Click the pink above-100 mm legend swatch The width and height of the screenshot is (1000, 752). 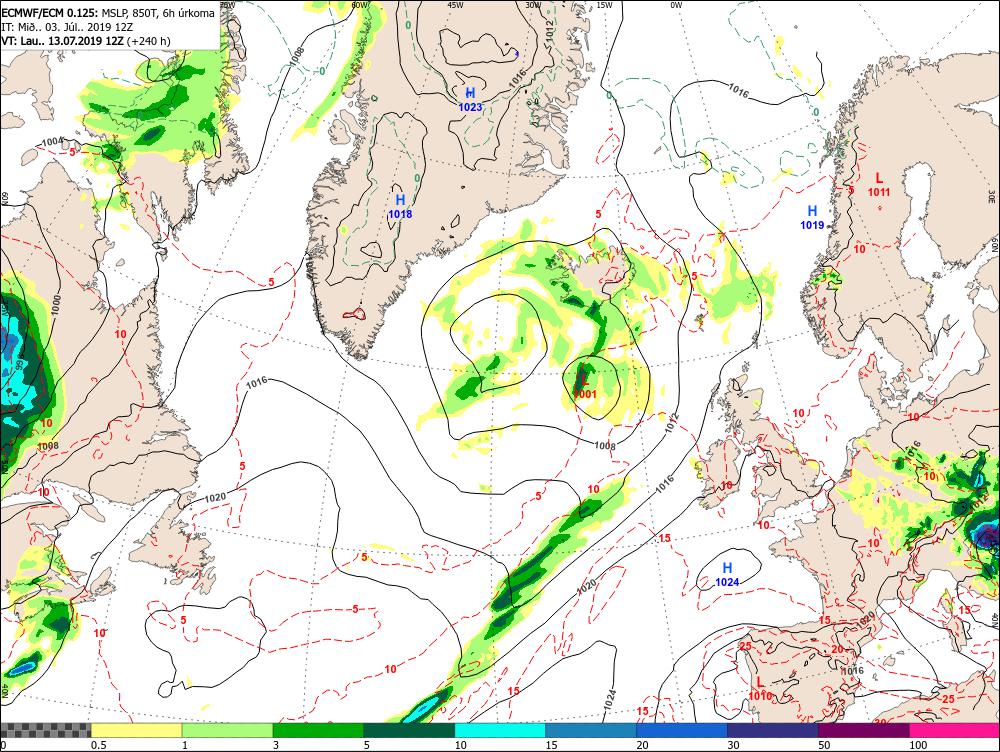tap(955, 730)
